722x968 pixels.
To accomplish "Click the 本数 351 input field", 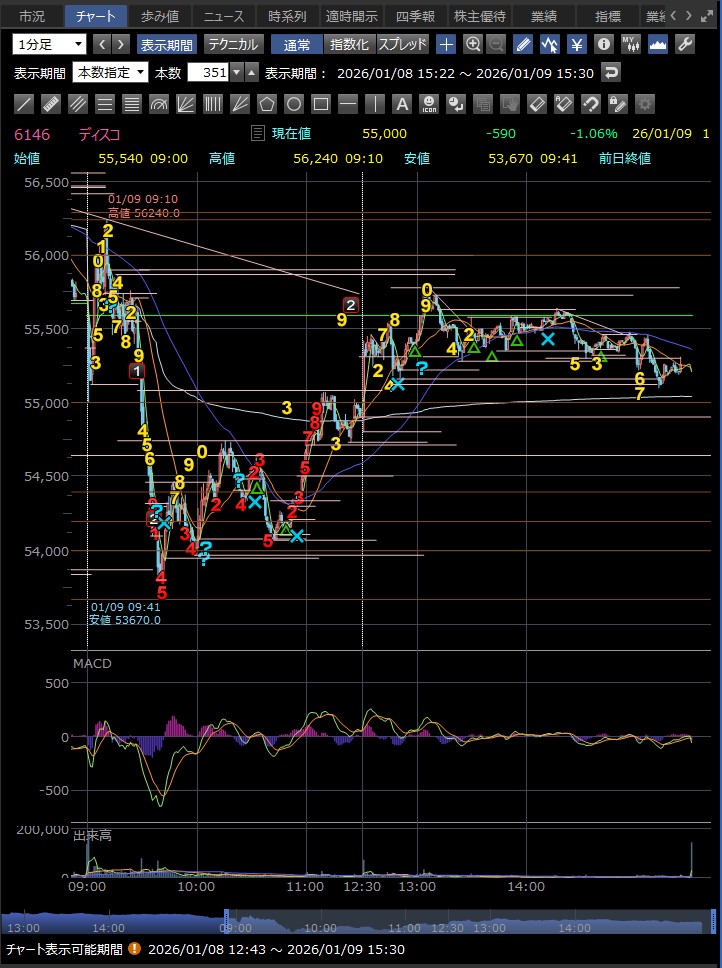I will click(208, 72).
